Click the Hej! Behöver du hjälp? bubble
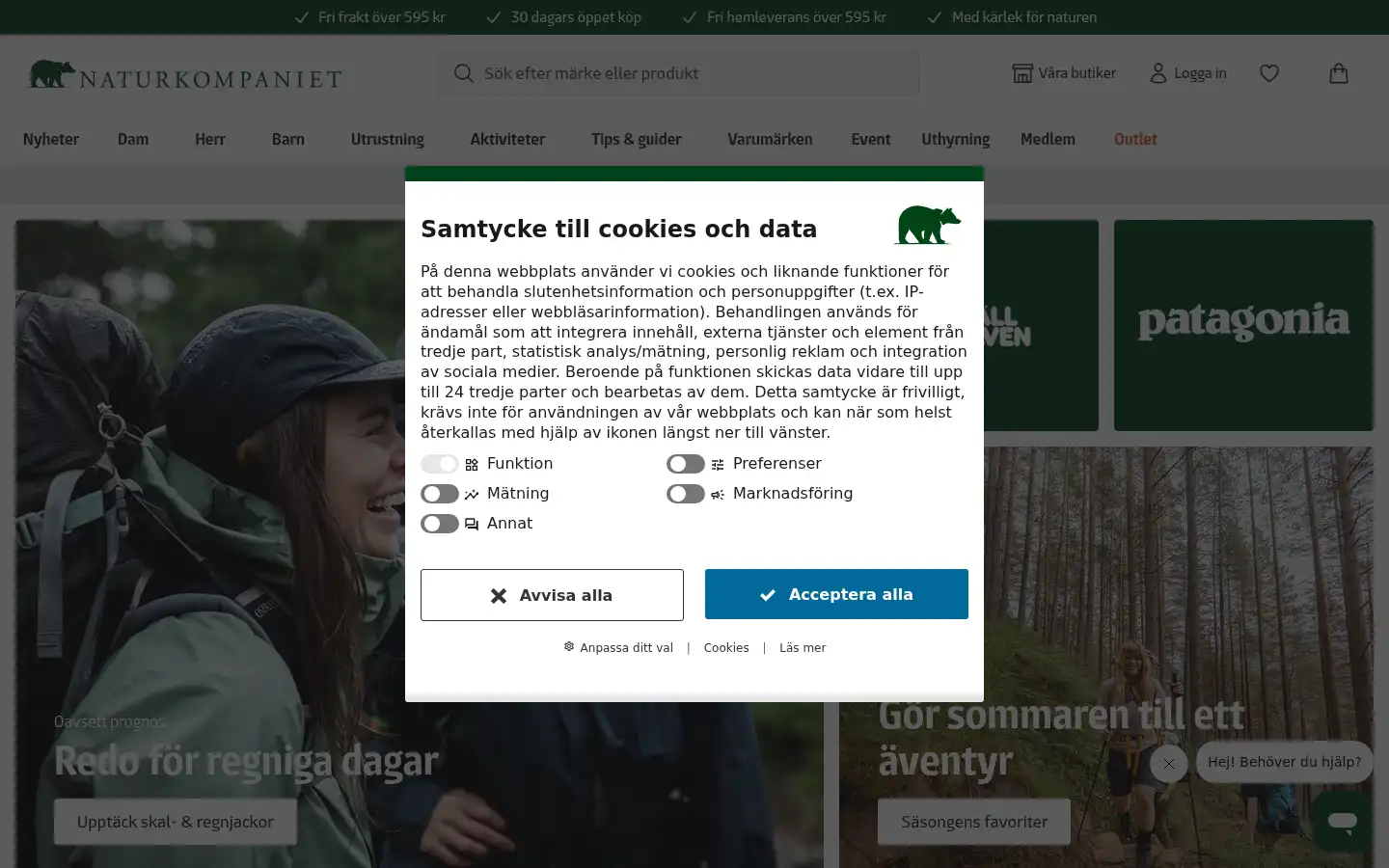1389x868 pixels. point(1284,762)
